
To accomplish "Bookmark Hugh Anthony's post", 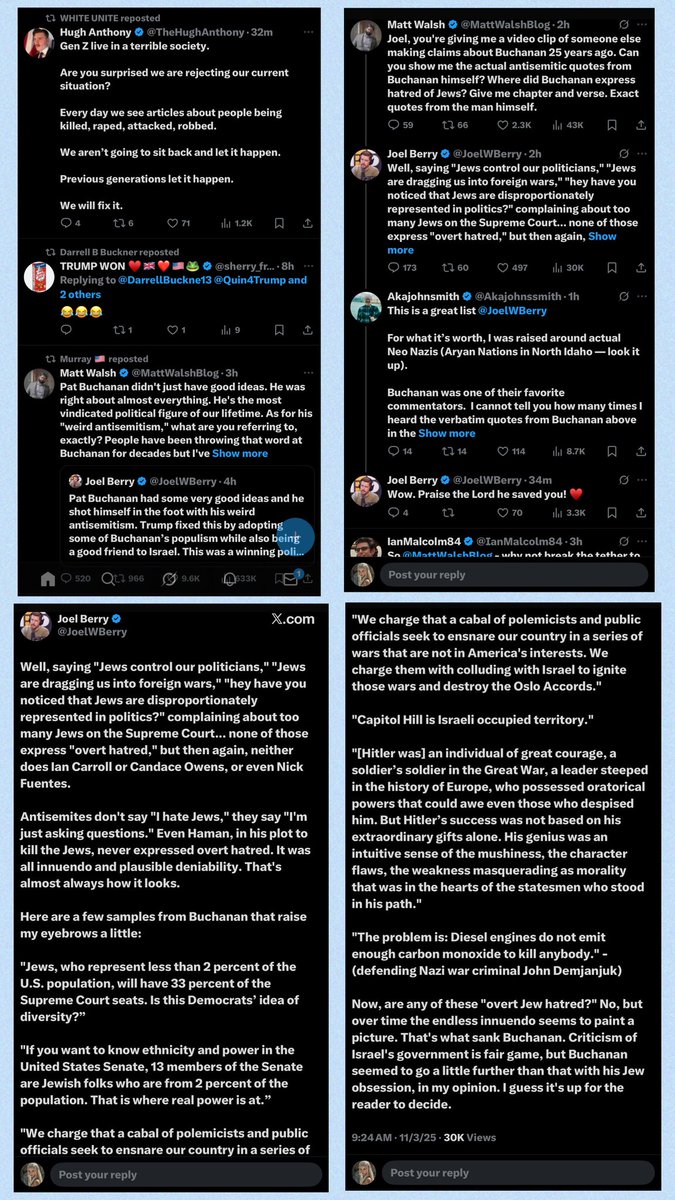I will [280, 222].
